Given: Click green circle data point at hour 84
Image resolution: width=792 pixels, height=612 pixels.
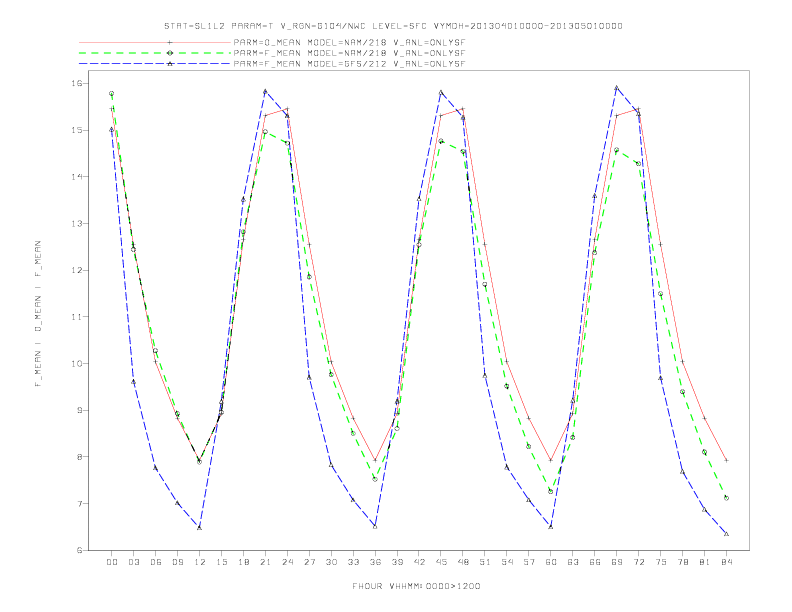Looking at the screenshot, I should coord(726,498).
